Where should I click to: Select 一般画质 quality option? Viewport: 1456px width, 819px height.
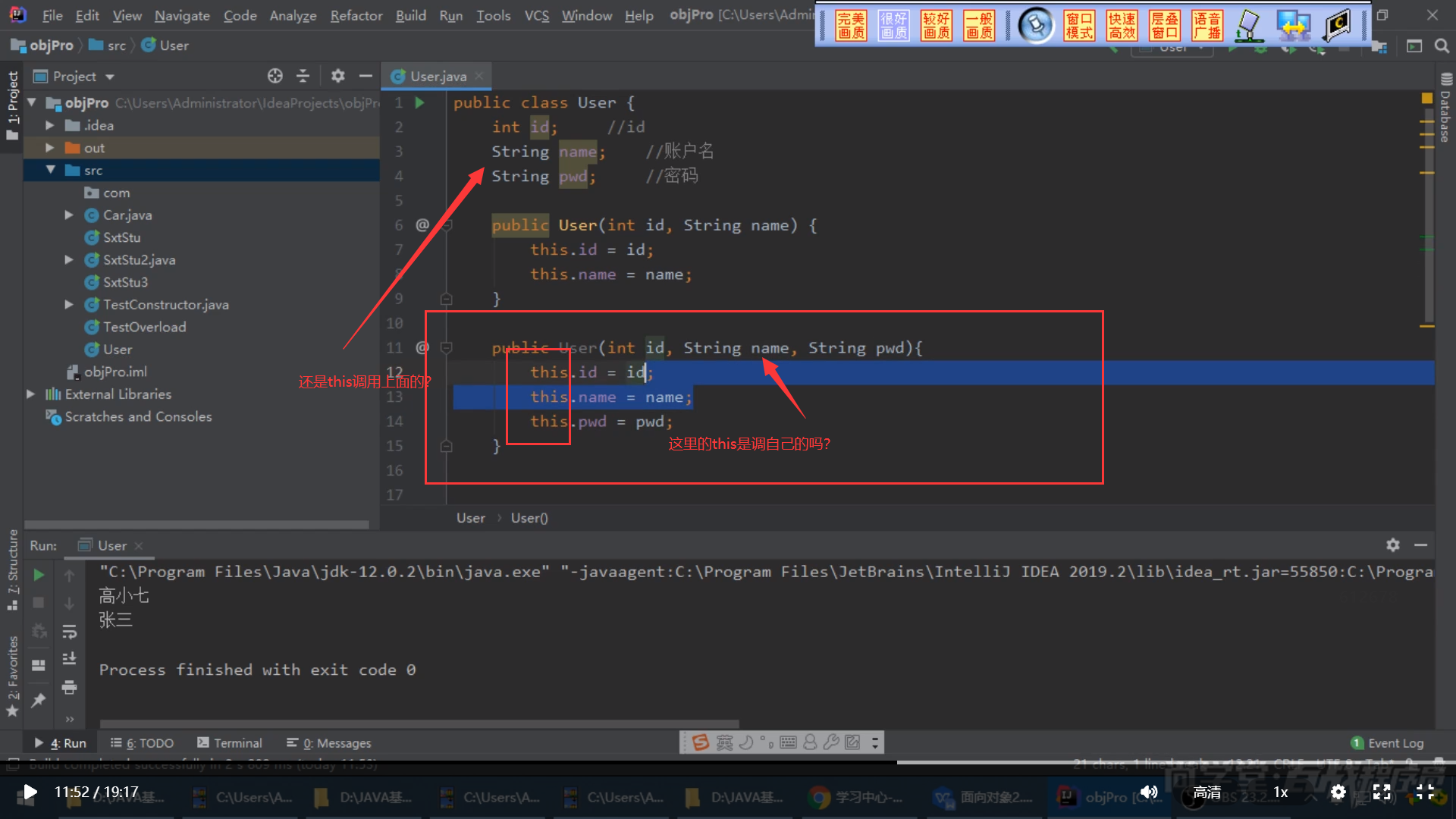979,26
